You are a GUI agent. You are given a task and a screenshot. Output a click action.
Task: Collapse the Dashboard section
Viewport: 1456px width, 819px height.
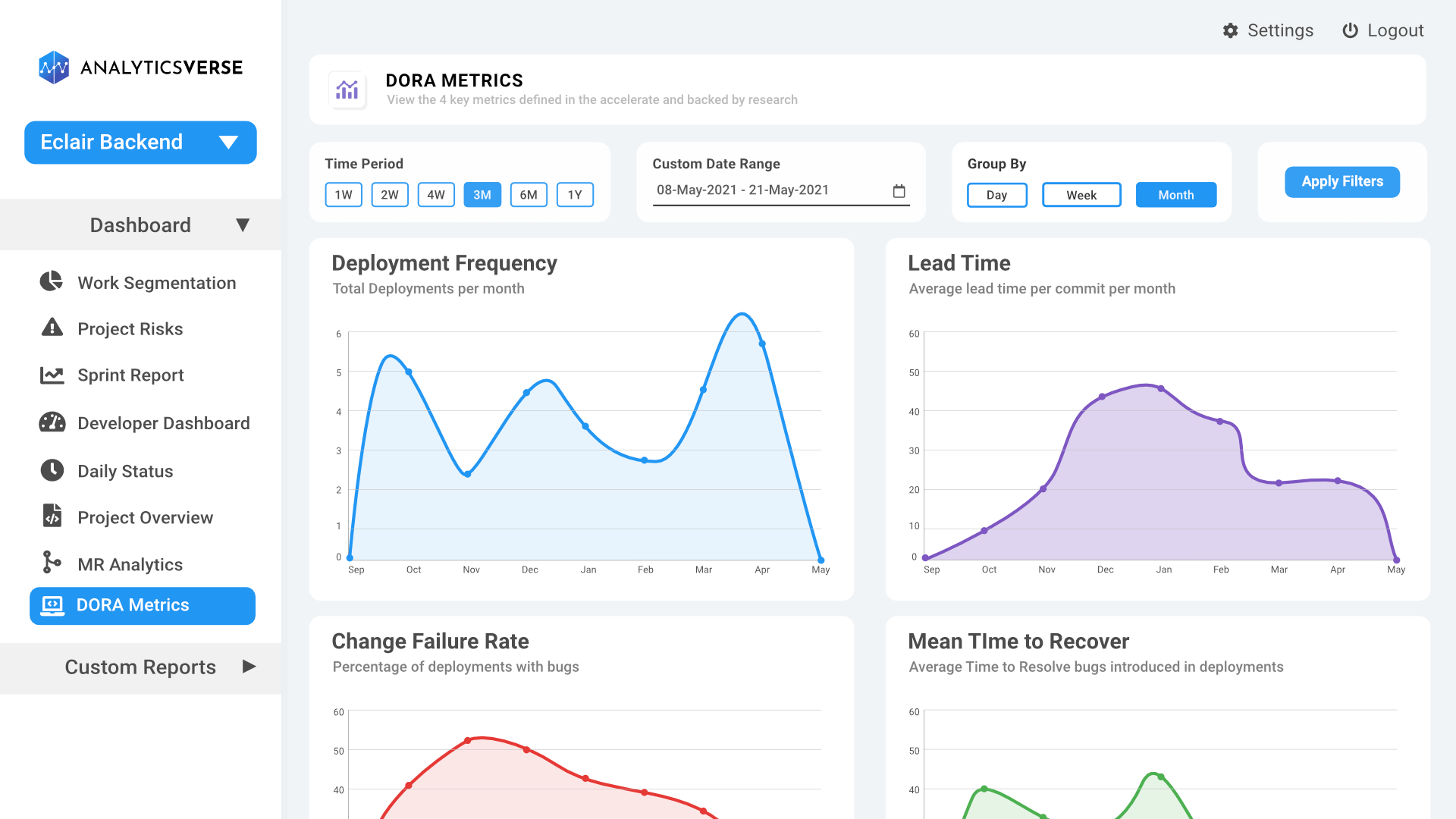pyautogui.click(x=243, y=224)
